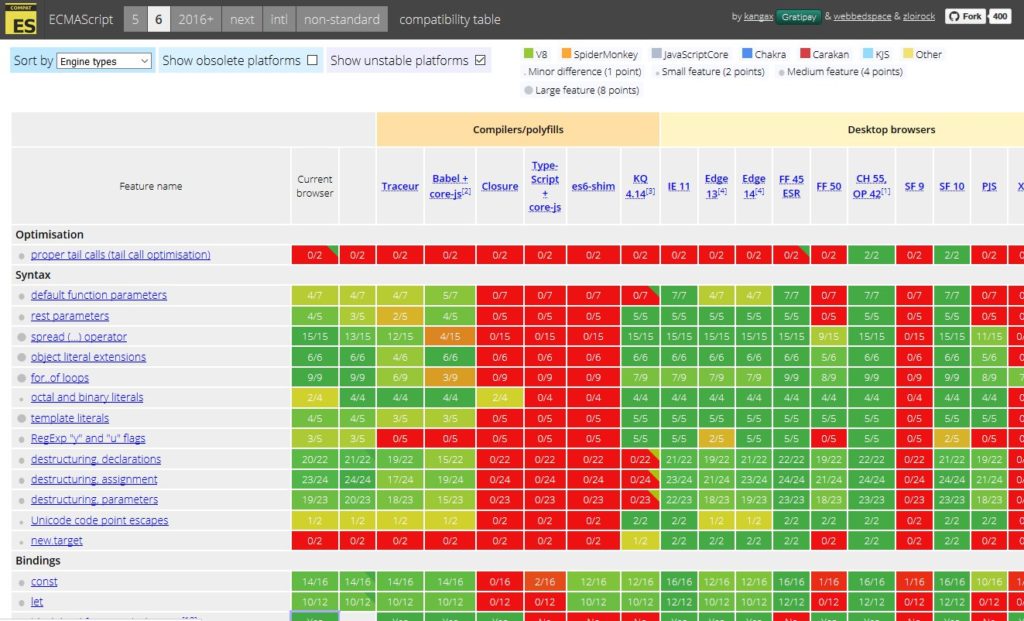Open the PJS column link
Image resolution: width=1024 pixels, height=621 pixels.
point(989,186)
